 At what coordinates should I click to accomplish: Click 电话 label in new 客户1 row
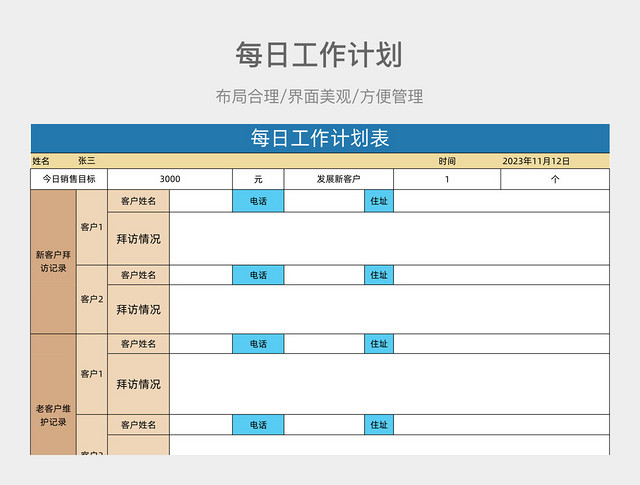[x=258, y=201]
